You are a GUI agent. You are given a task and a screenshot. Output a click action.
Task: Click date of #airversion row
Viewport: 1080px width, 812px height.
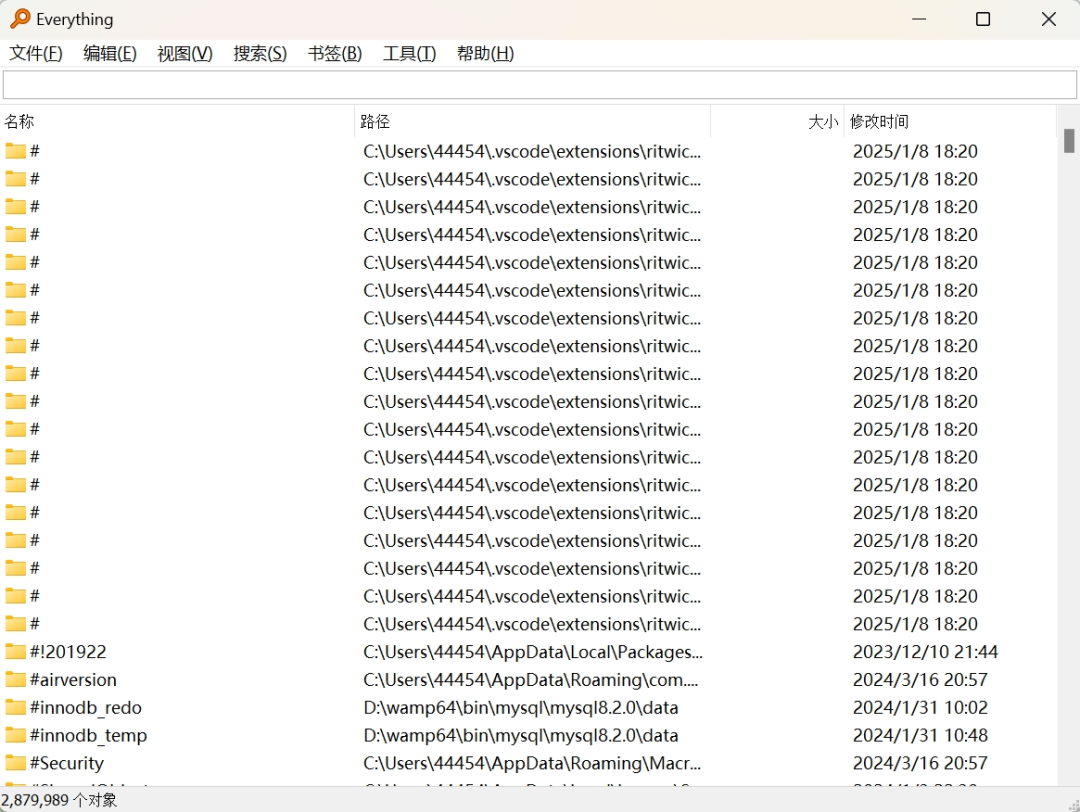pos(920,680)
